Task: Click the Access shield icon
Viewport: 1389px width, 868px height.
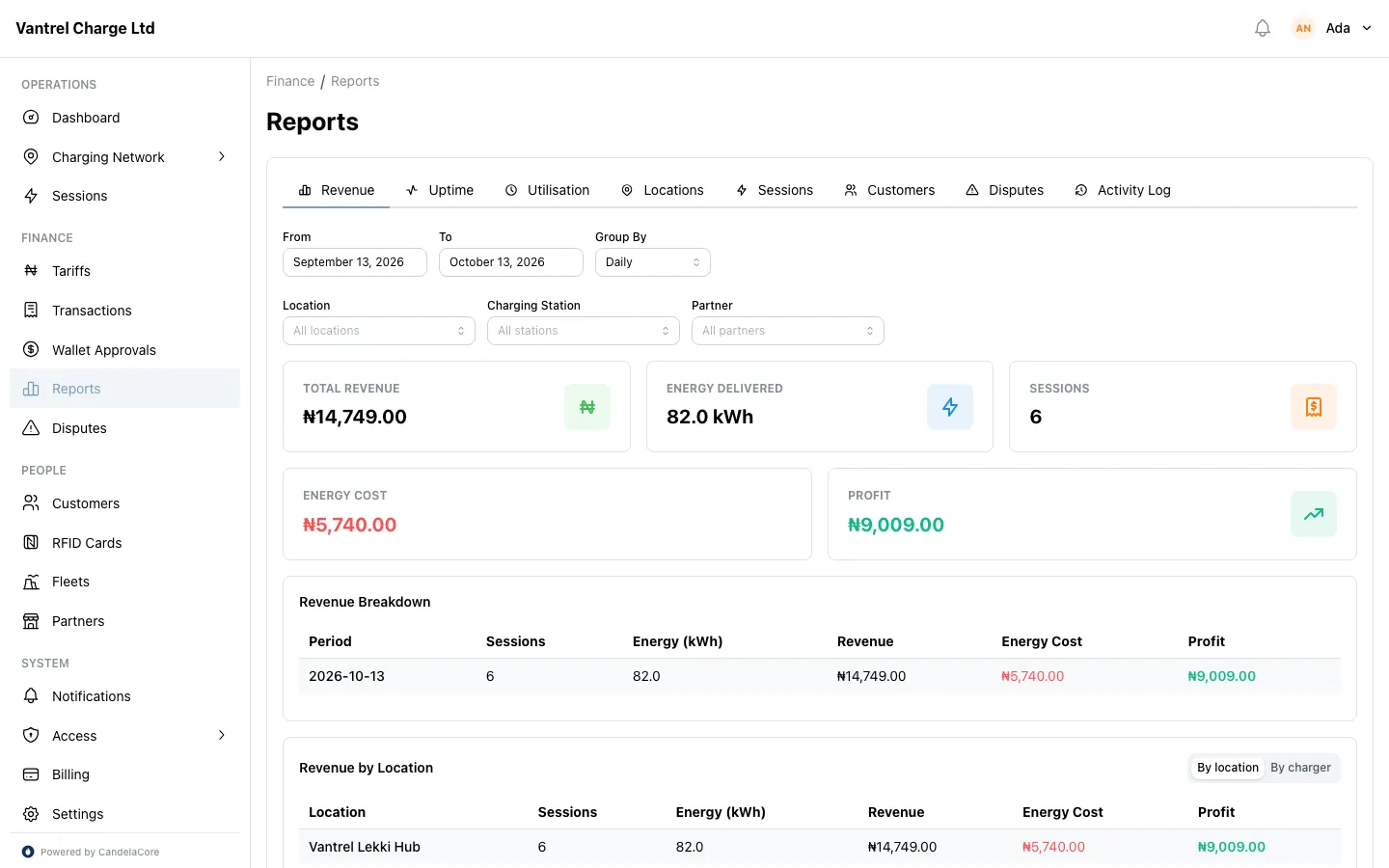Action: 31,736
